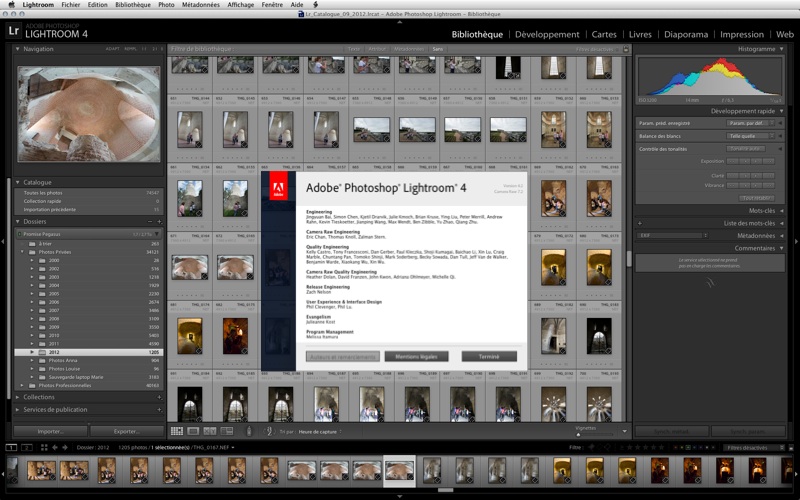Select the Painter spray can tool

click(x=249, y=431)
